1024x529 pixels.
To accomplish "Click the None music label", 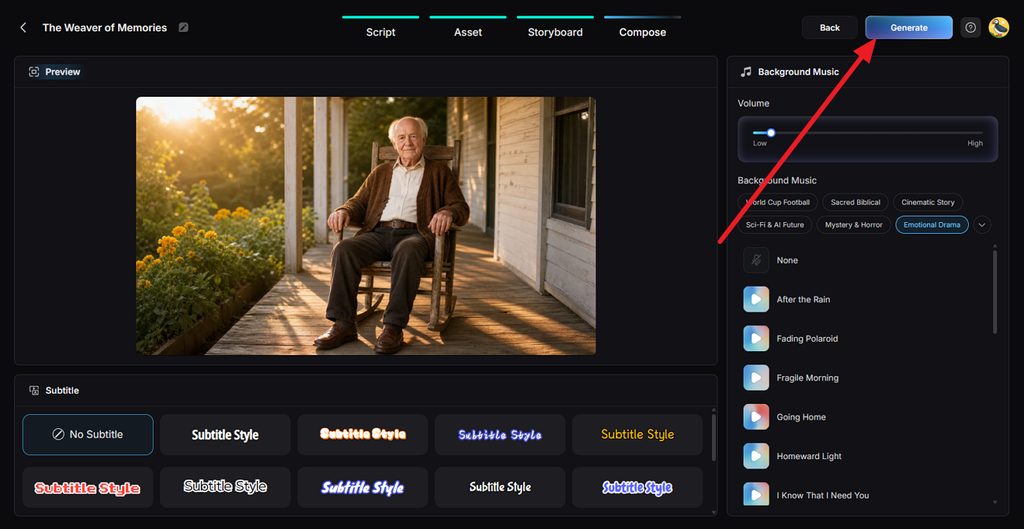I will [x=787, y=260].
